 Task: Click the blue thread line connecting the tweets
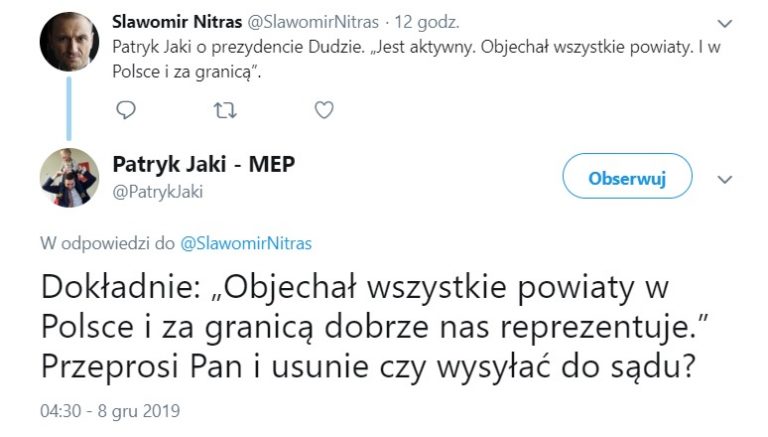point(68,110)
